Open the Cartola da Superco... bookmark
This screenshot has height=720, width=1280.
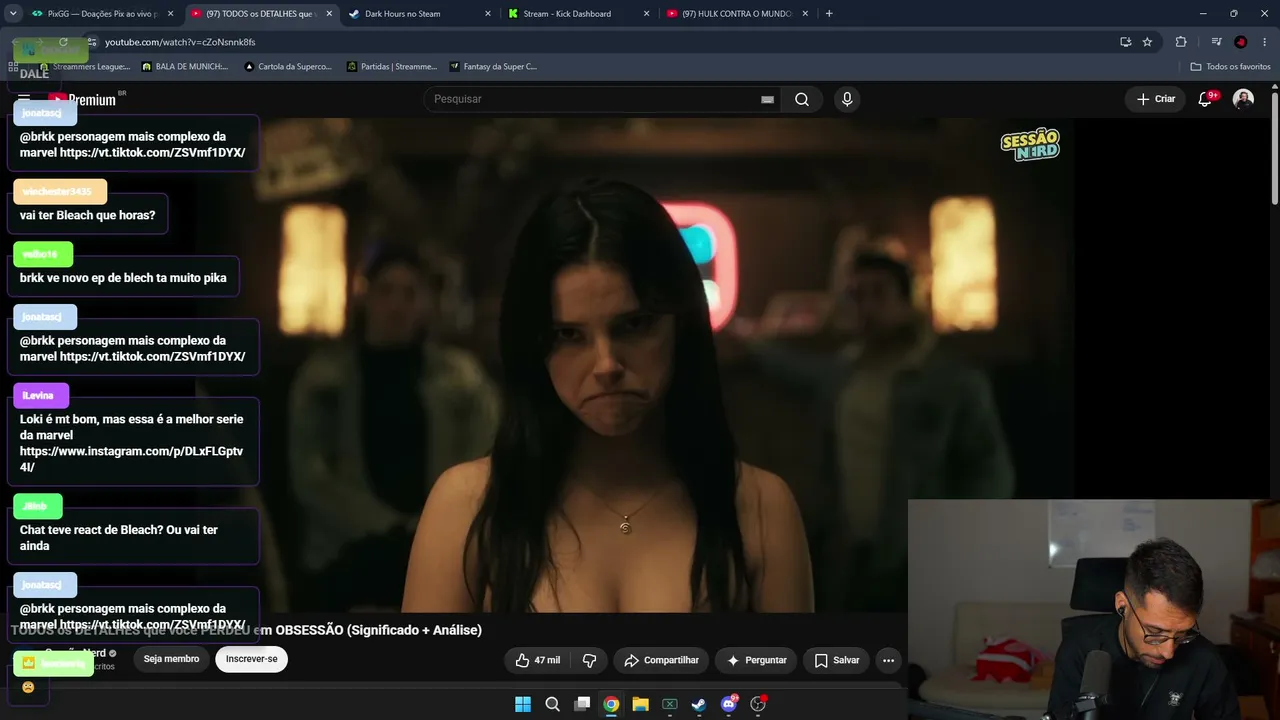[288, 67]
